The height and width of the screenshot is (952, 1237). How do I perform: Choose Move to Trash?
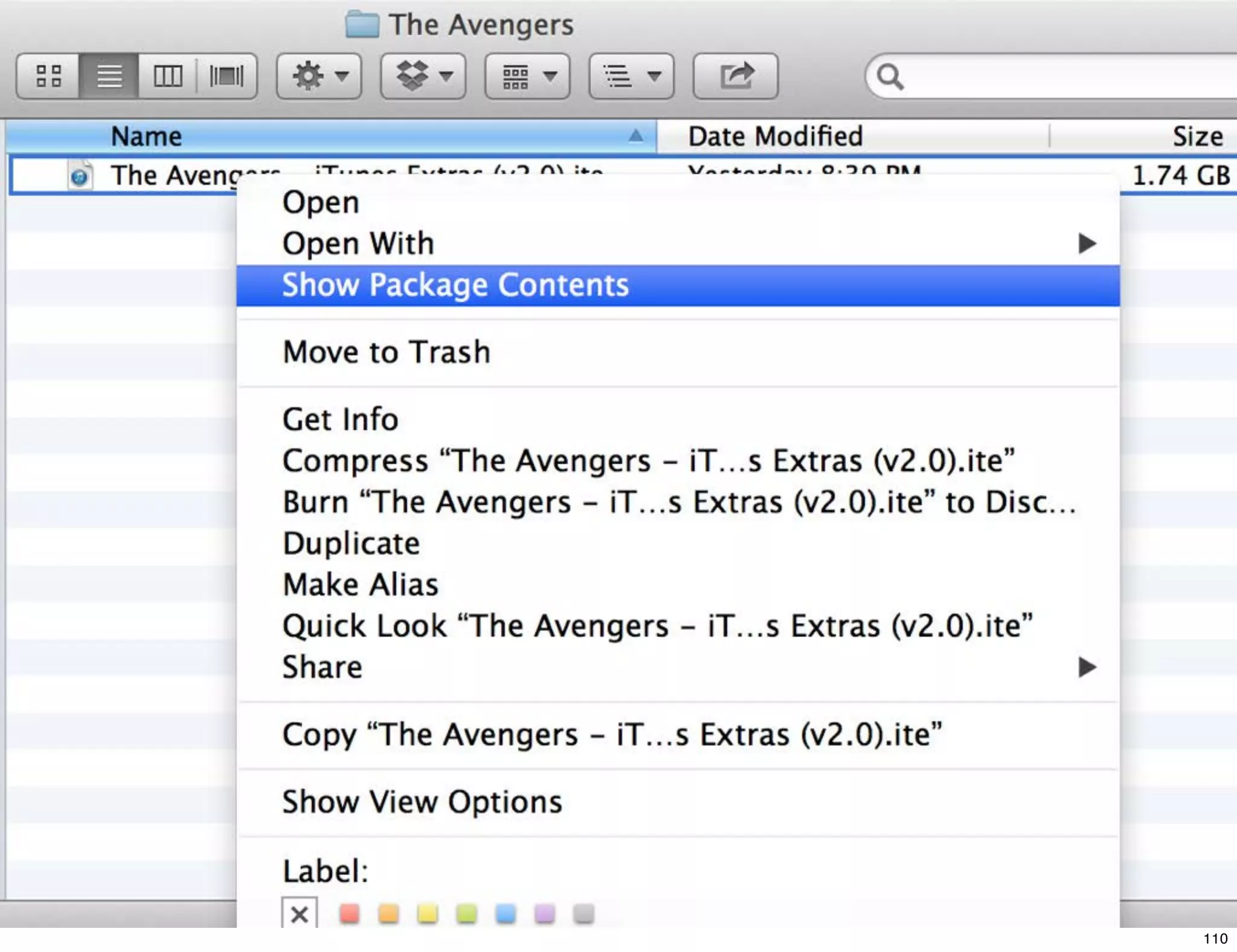click(387, 352)
